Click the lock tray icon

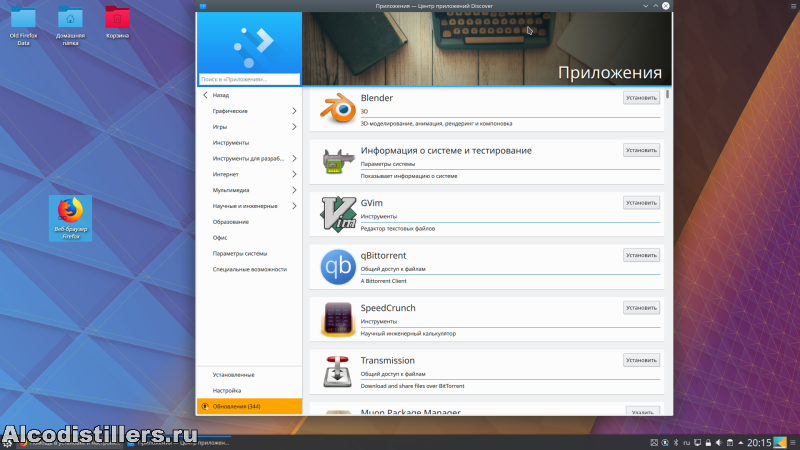(708, 443)
